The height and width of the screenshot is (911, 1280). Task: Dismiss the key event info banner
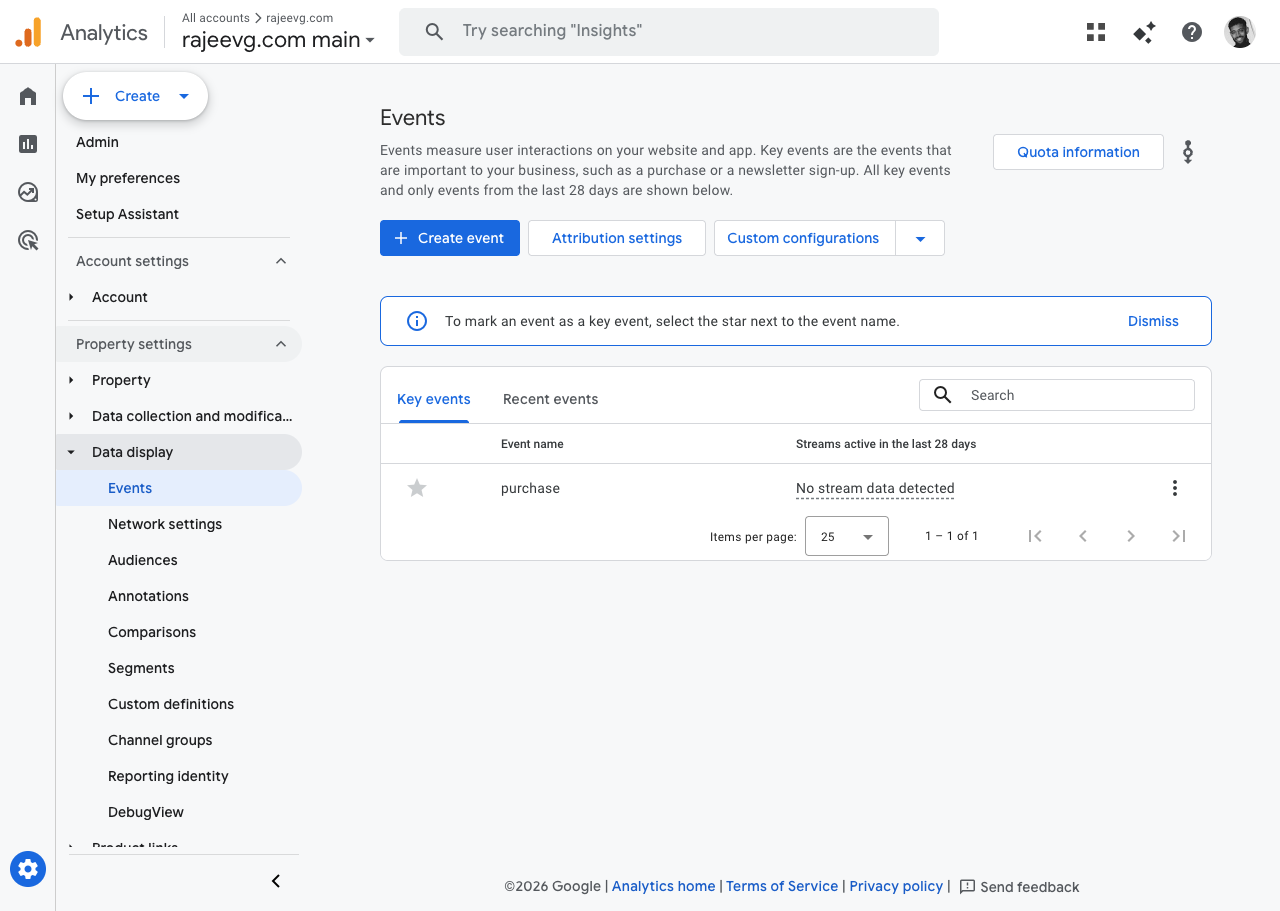pos(1153,321)
